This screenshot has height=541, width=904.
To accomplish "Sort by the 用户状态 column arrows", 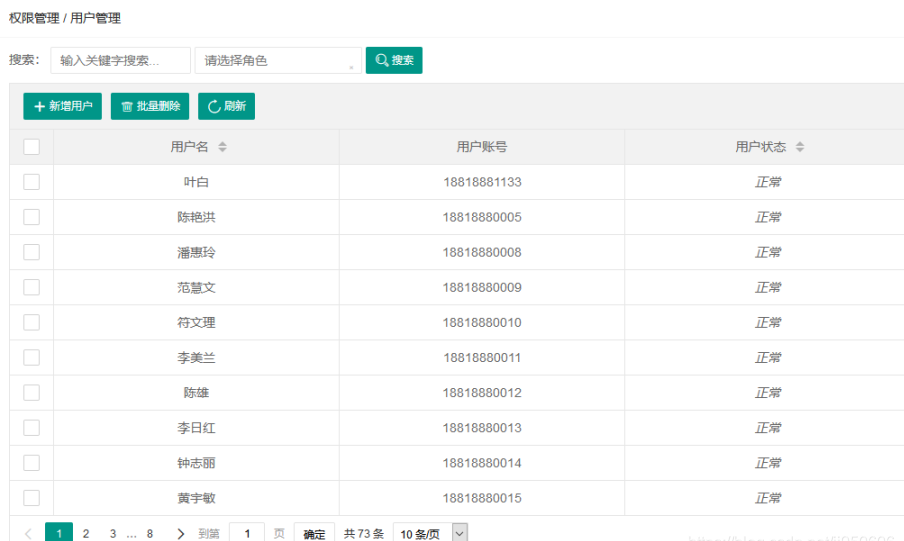I will point(800,147).
